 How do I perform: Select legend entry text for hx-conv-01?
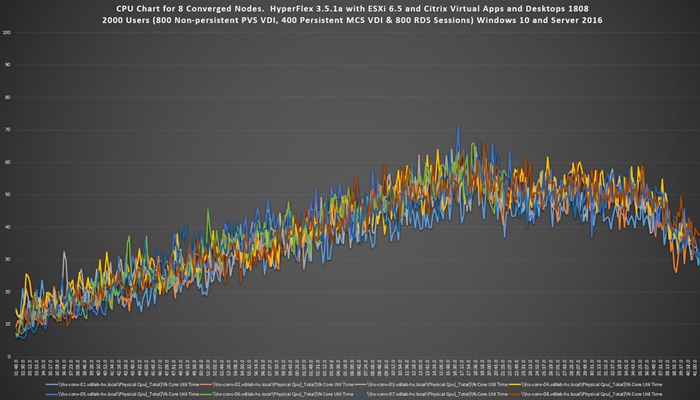click(x=129, y=384)
